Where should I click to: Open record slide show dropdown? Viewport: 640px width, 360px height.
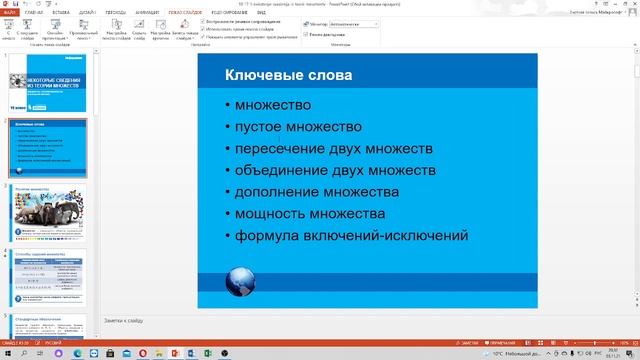pos(185,29)
